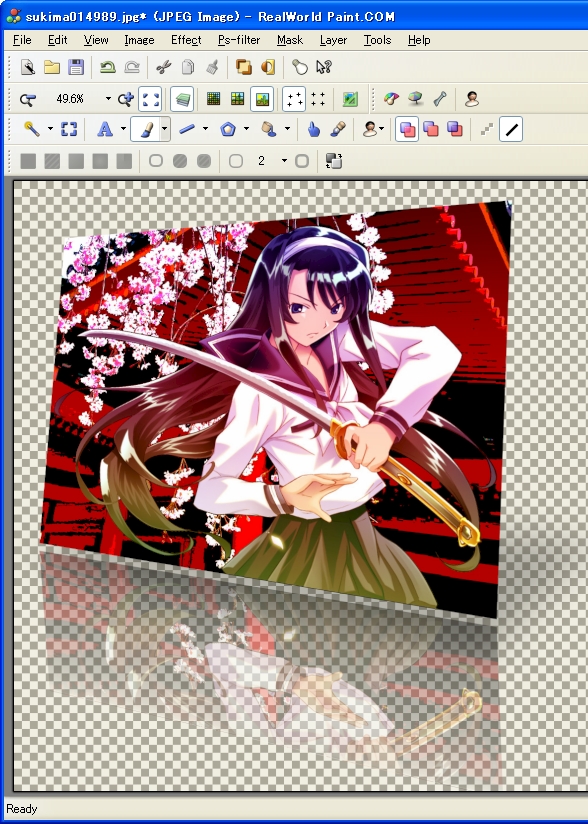Toggle the fit-to-window zoom button
The height and width of the screenshot is (824, 588).
[x=150, y=99]
